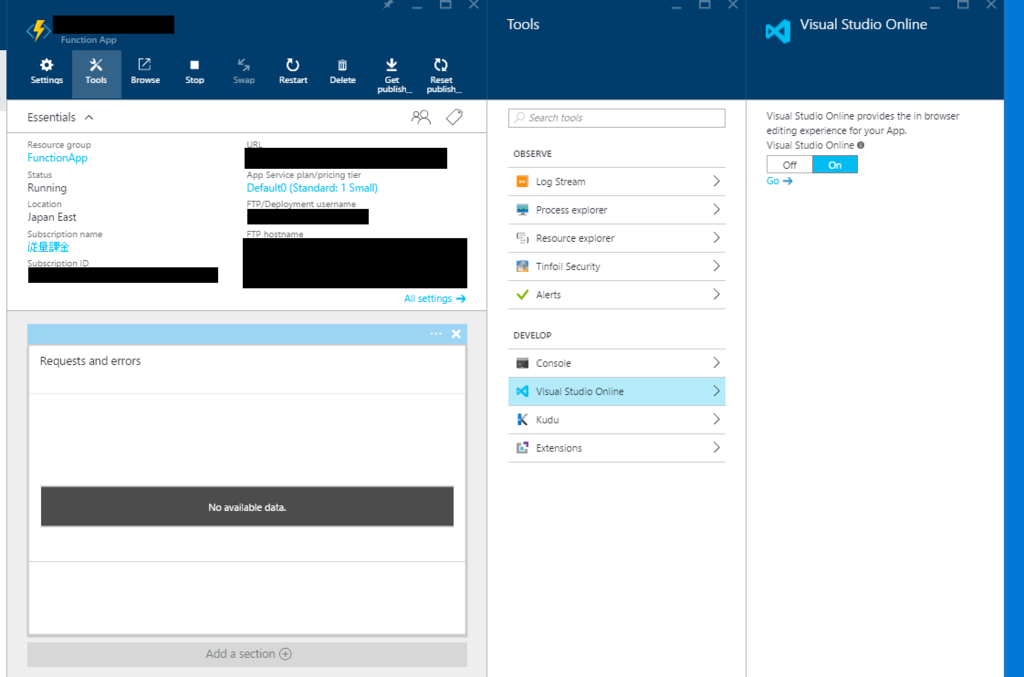Click the Tinfoil Security icon

522,266
